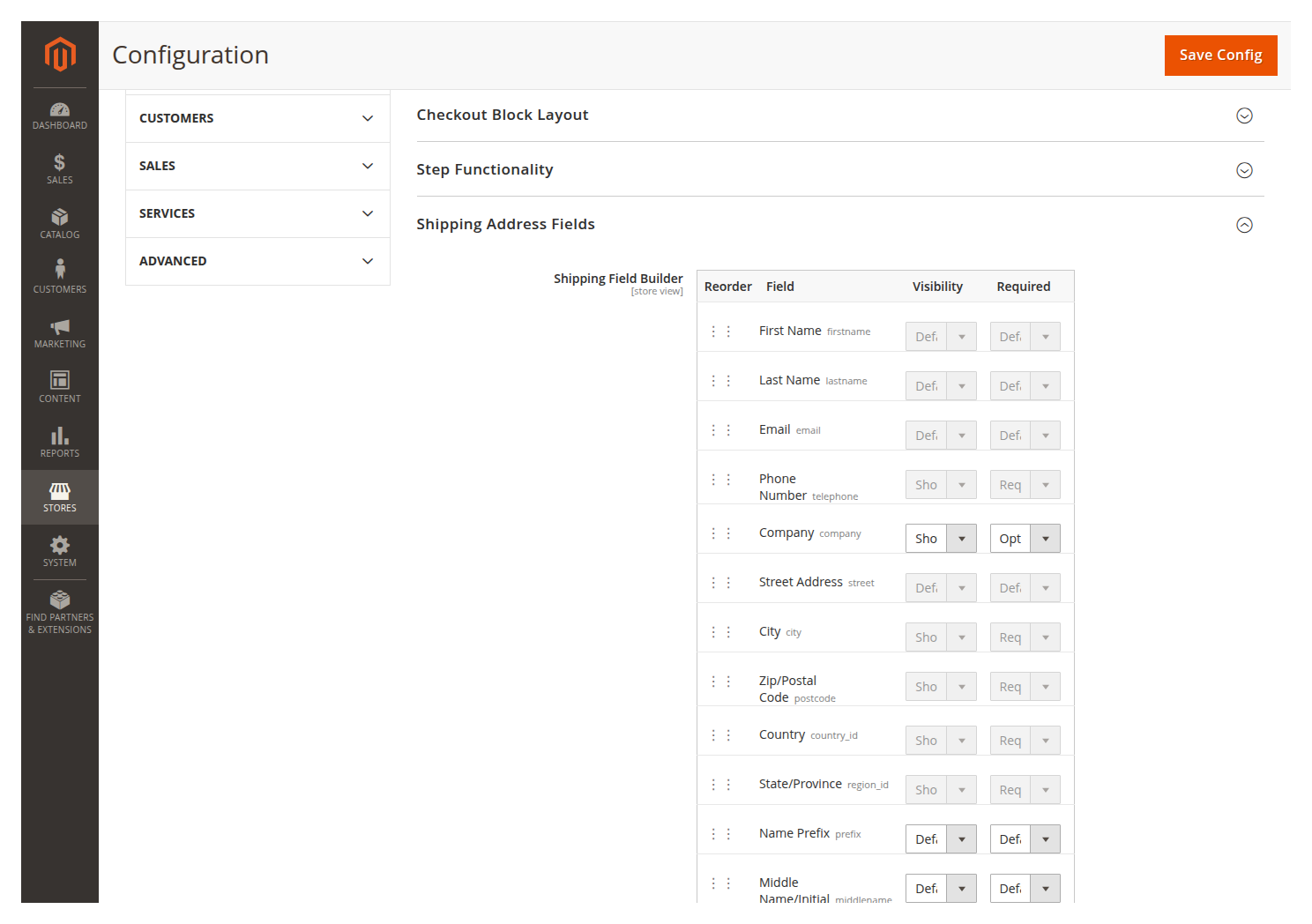Grab the Street Address row reorder handle
This screenshot has width=1312, height=924.
(721, 583)
